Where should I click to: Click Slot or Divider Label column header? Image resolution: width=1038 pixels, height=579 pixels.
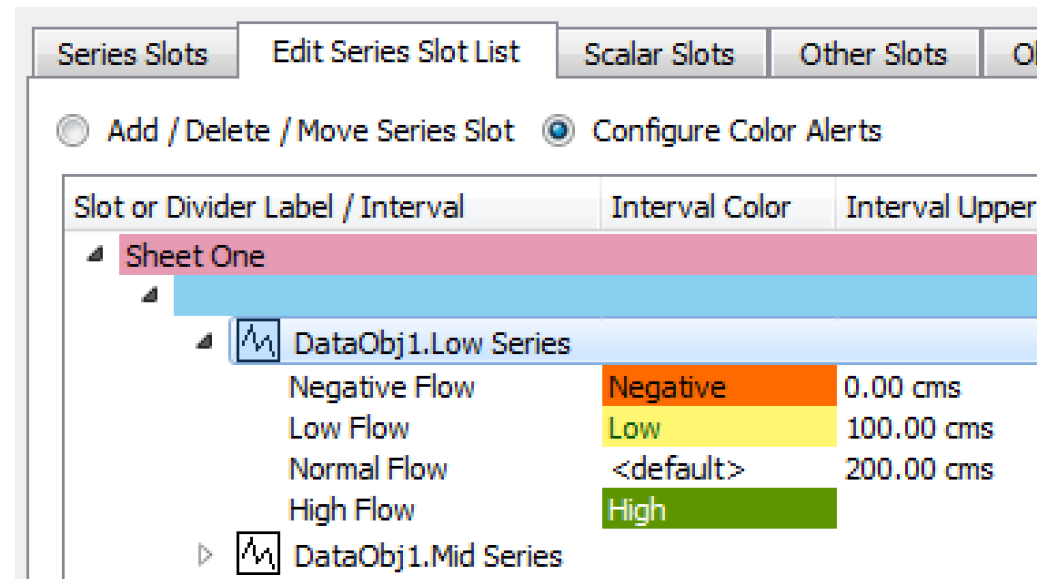click(x=268, y=207)
